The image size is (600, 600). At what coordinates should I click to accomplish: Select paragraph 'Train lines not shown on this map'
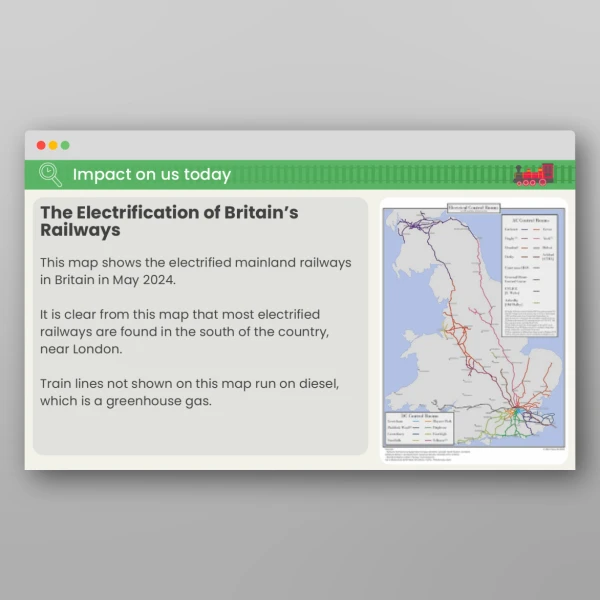point(189,392)
